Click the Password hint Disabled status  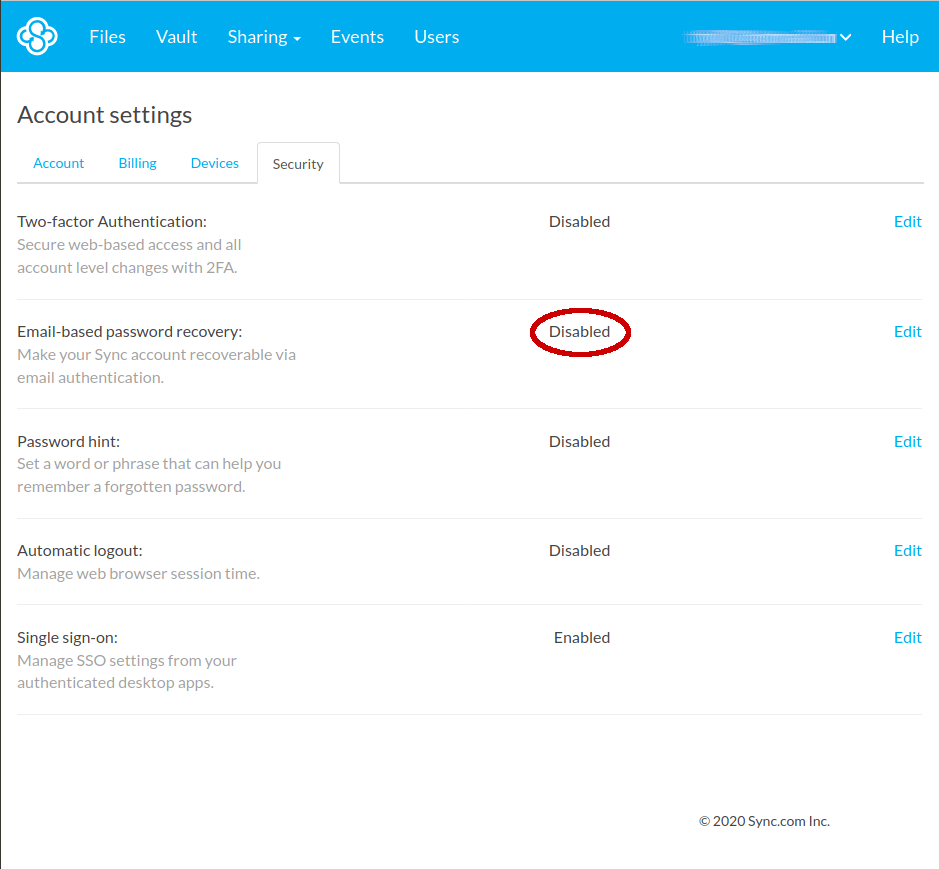click(580, 441)
